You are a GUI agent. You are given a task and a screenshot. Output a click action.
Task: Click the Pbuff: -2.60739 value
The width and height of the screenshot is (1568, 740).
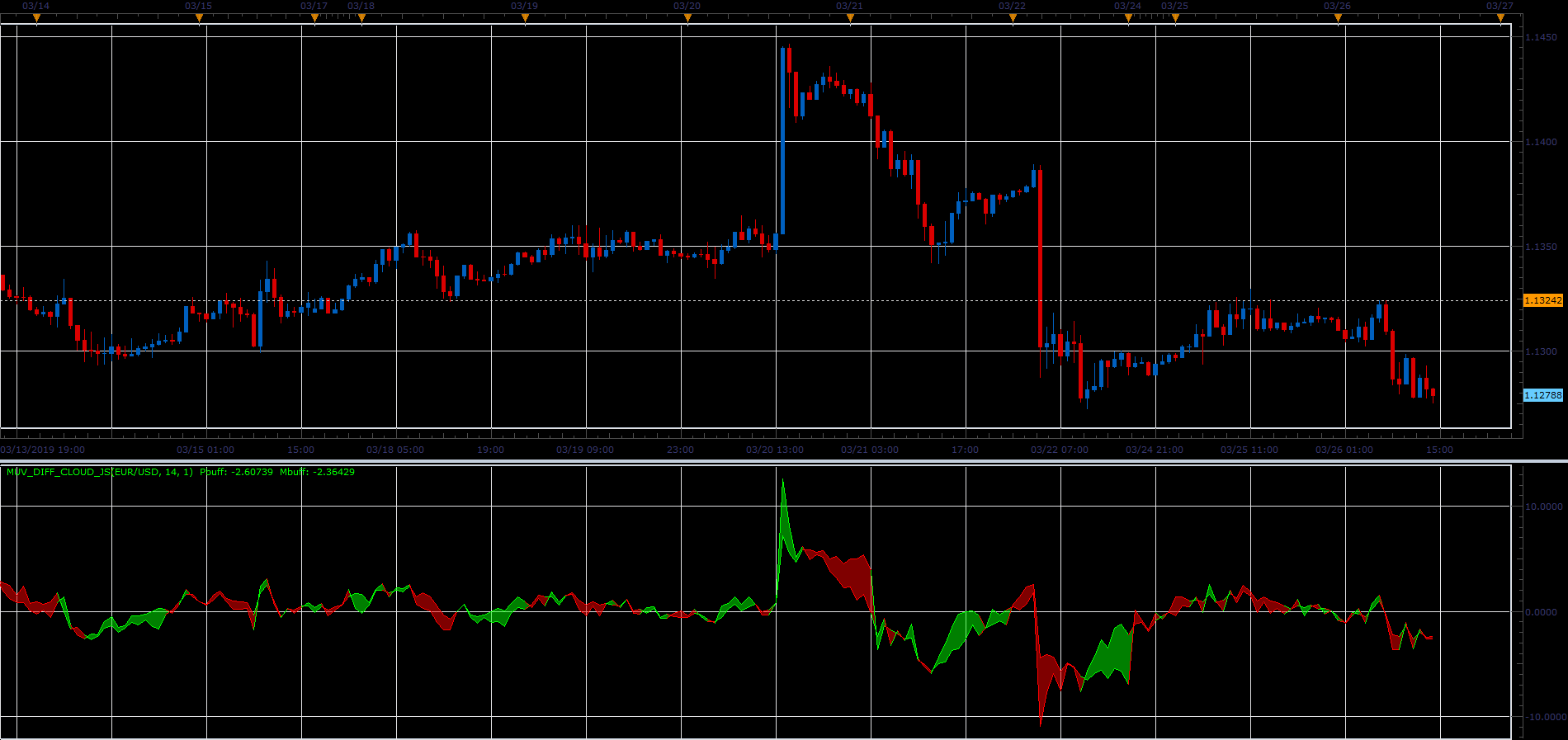pos(236,472)
